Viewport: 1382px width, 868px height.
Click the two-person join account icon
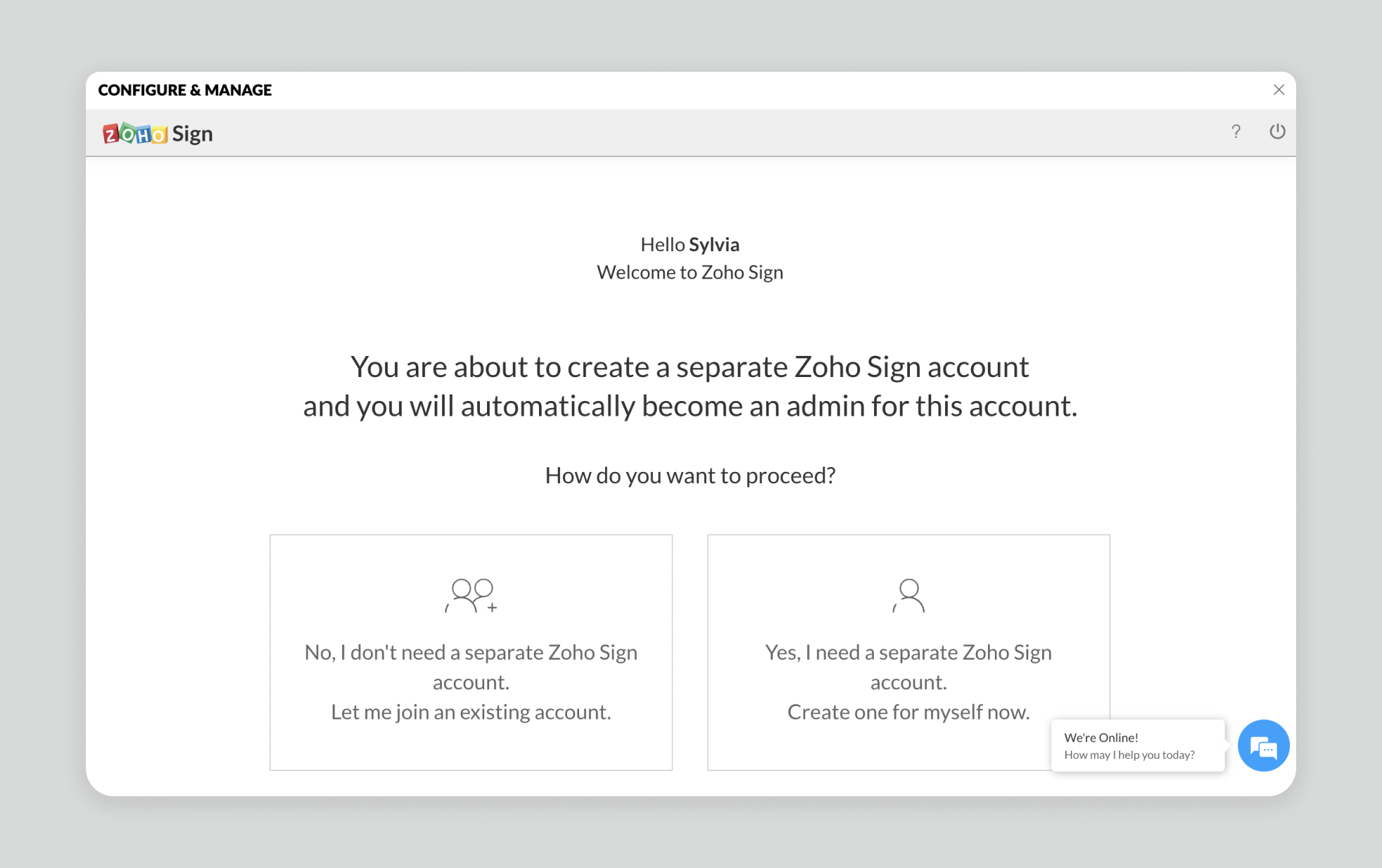[471, 596]
